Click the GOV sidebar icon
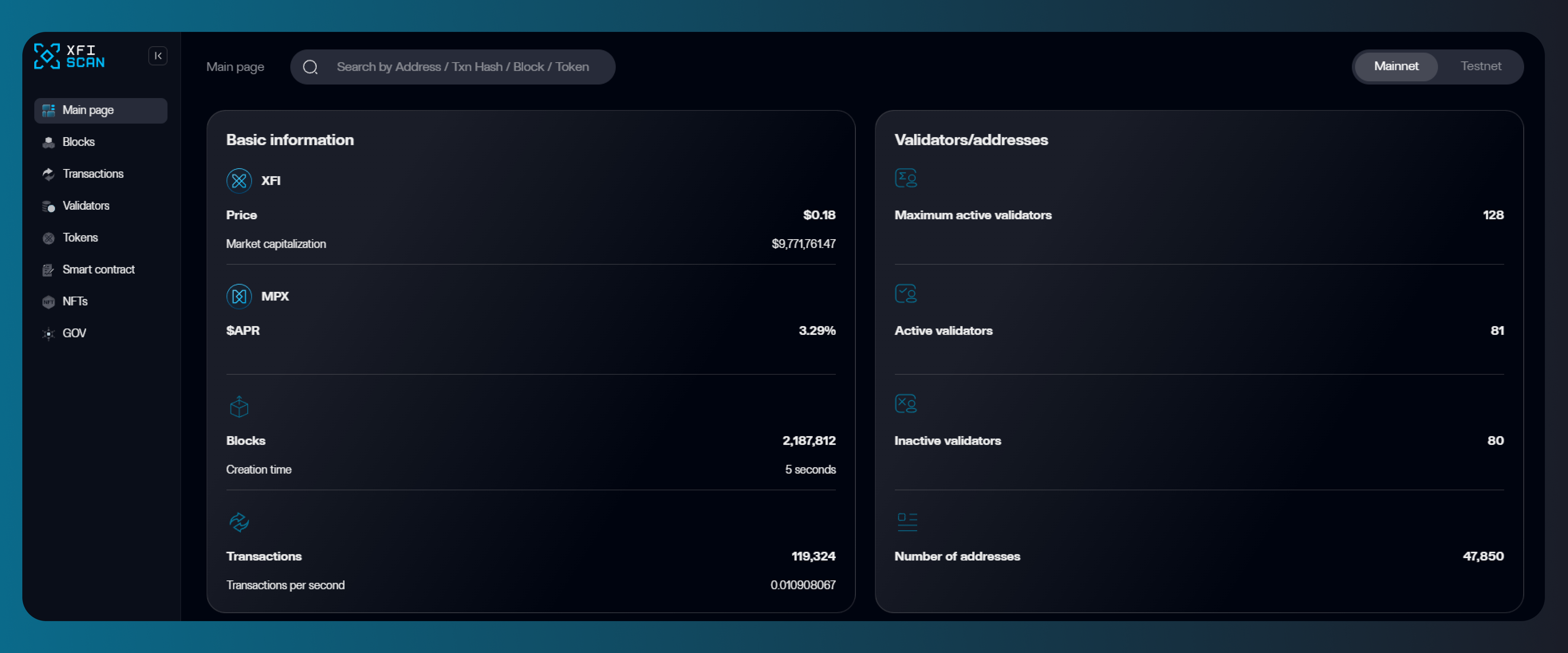Viewport: 1568px width, 653px height. [49, 334]
